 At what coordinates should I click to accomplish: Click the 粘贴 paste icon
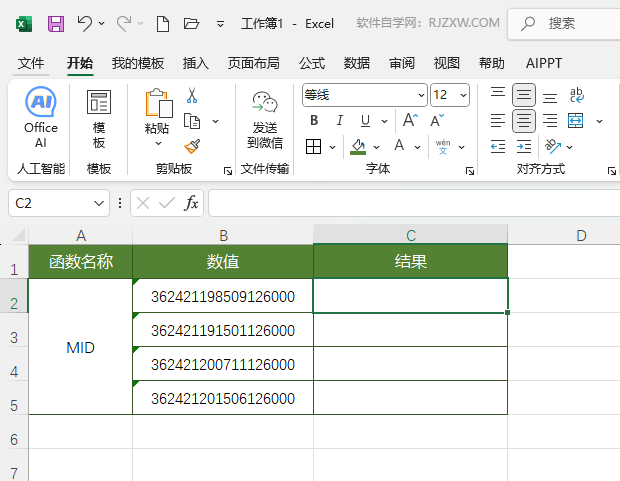pyautogui.click(x=159, y=103)
